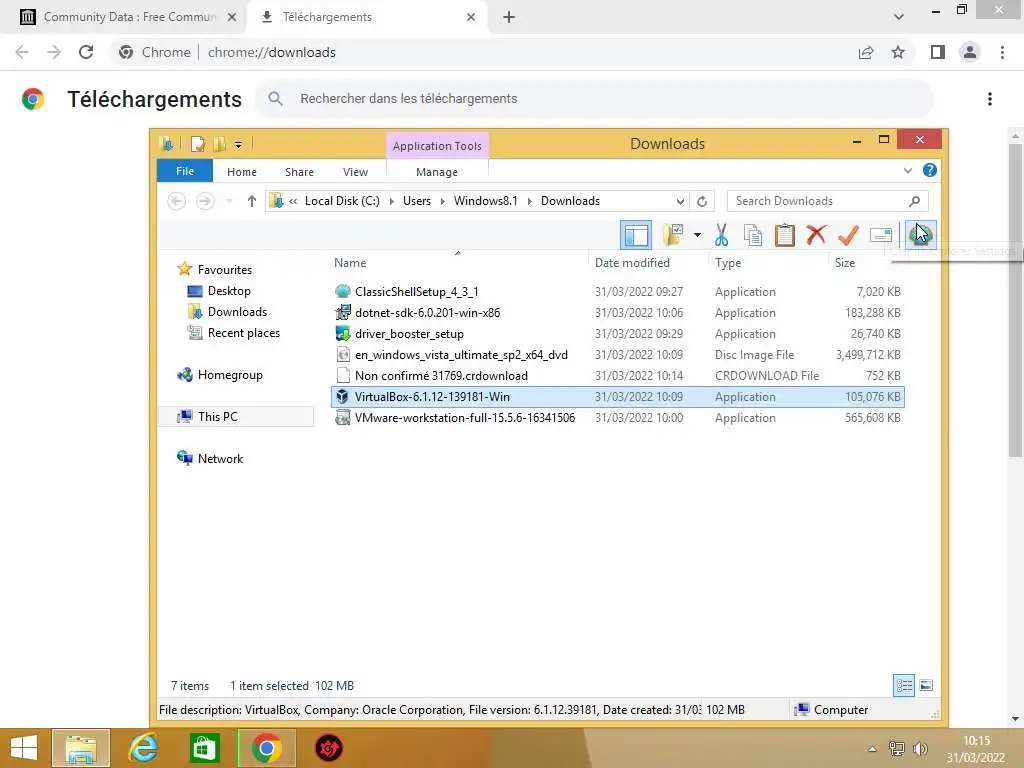Click Chrome share page icon
Viewport: 1024px width, 768px height.
click(x=866, y=52)
